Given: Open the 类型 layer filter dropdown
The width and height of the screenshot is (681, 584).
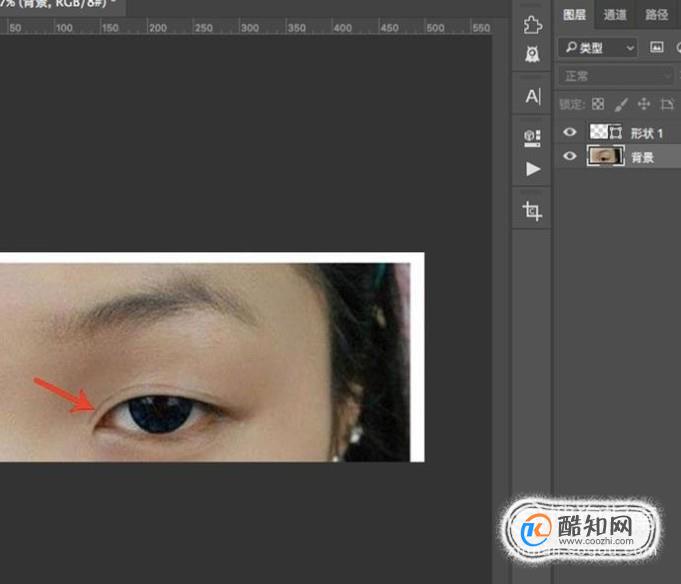Looking at the screenshot, I should [x=598, y=47].
